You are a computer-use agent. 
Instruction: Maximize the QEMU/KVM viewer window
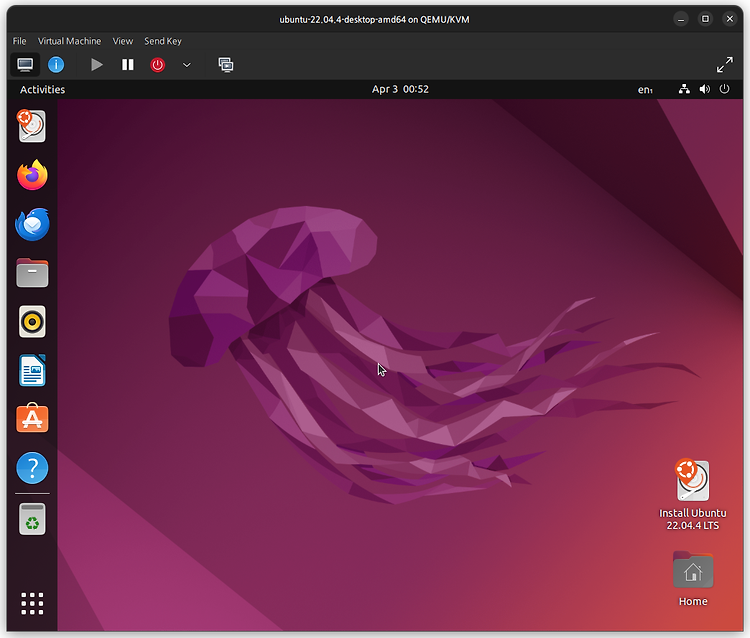pos(705,19)
